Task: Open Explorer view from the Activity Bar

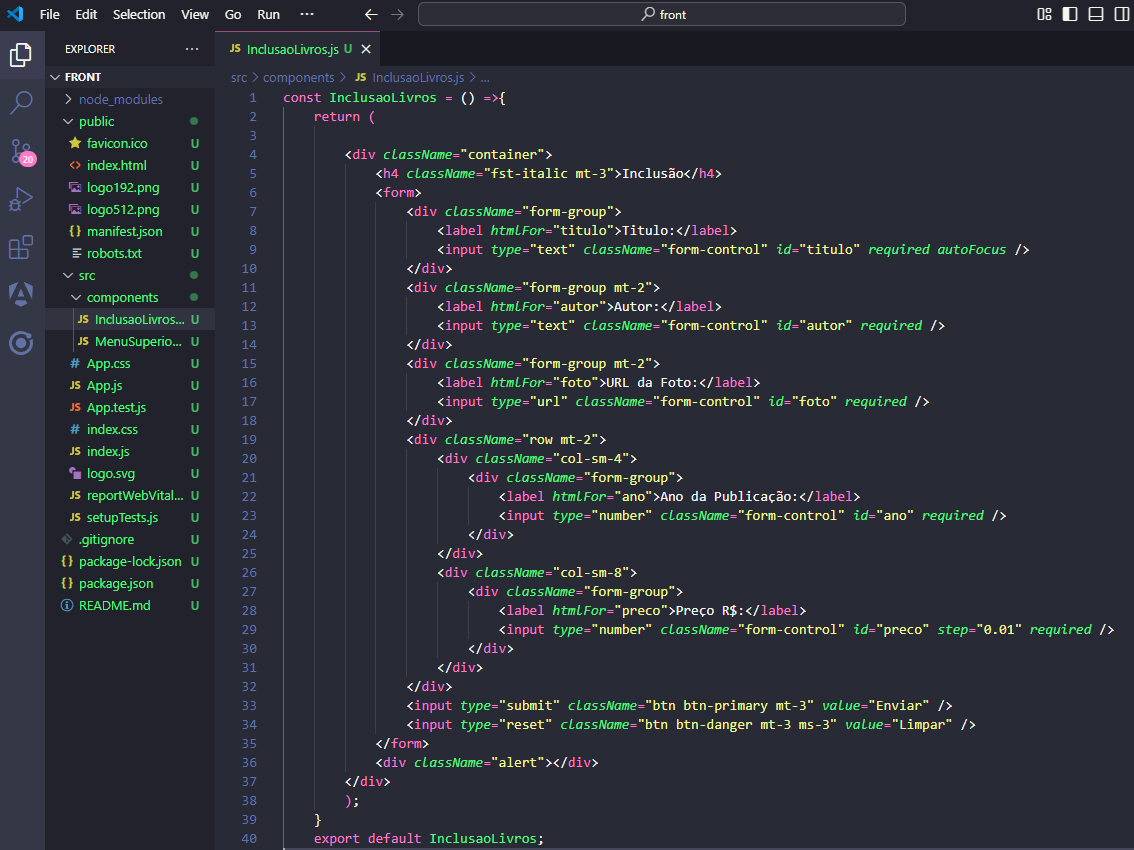Action: (22, 57)
